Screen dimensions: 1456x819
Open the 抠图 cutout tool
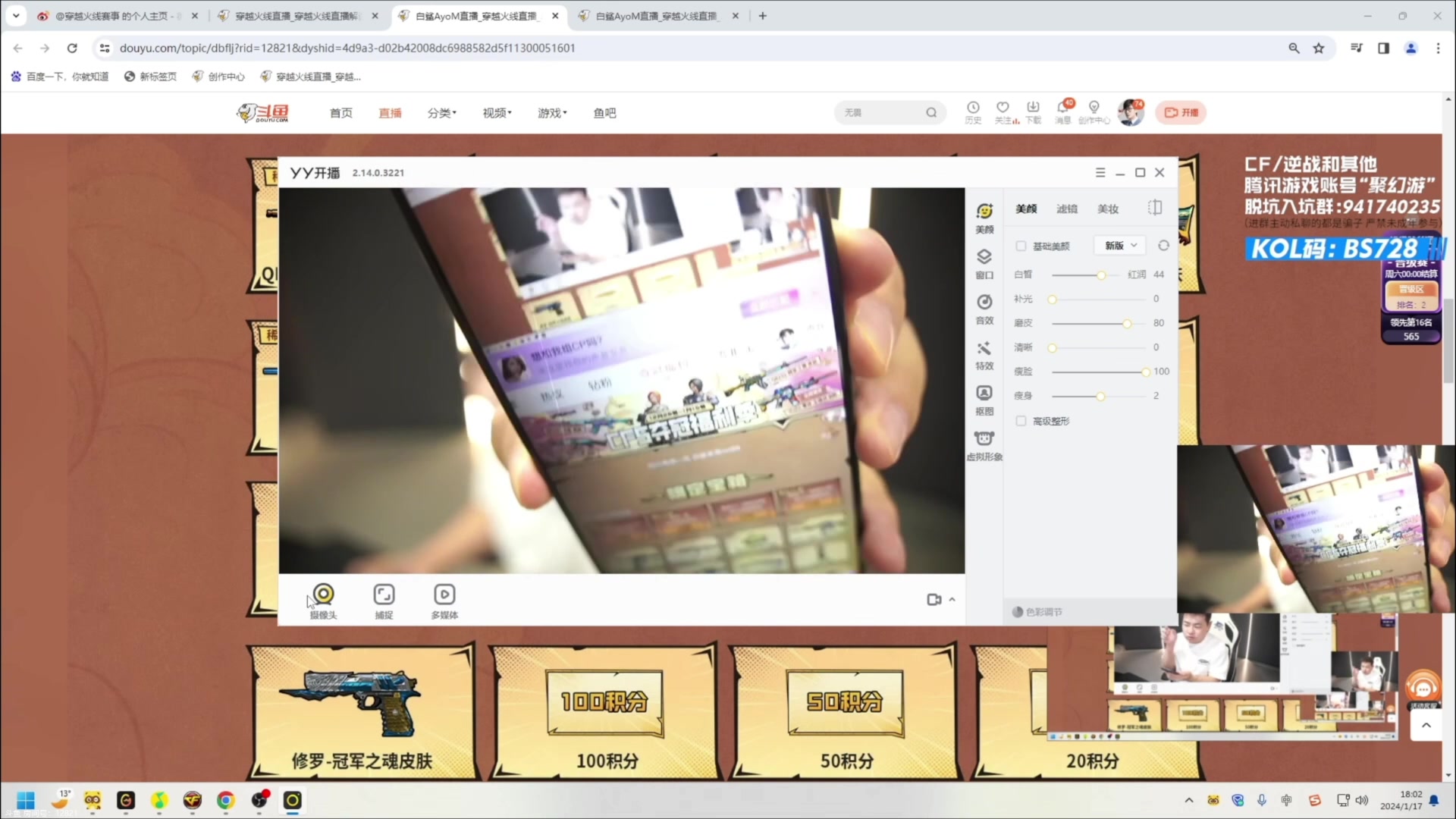point(984,400)
